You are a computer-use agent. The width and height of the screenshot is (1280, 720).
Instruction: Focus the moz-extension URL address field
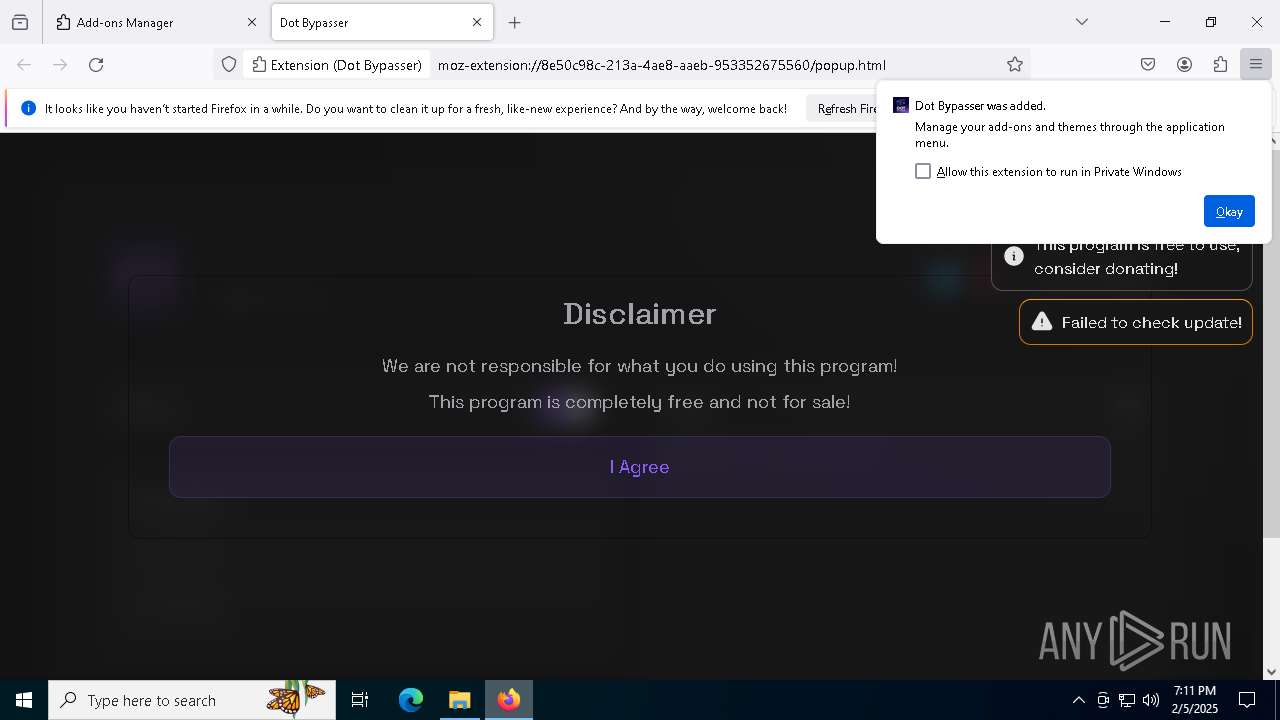662,65
